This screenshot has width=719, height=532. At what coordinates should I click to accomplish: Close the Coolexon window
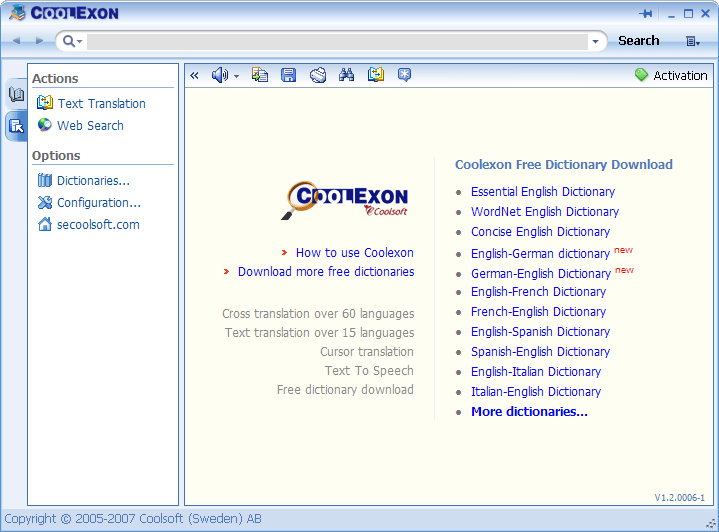click(x=706, y=14)
